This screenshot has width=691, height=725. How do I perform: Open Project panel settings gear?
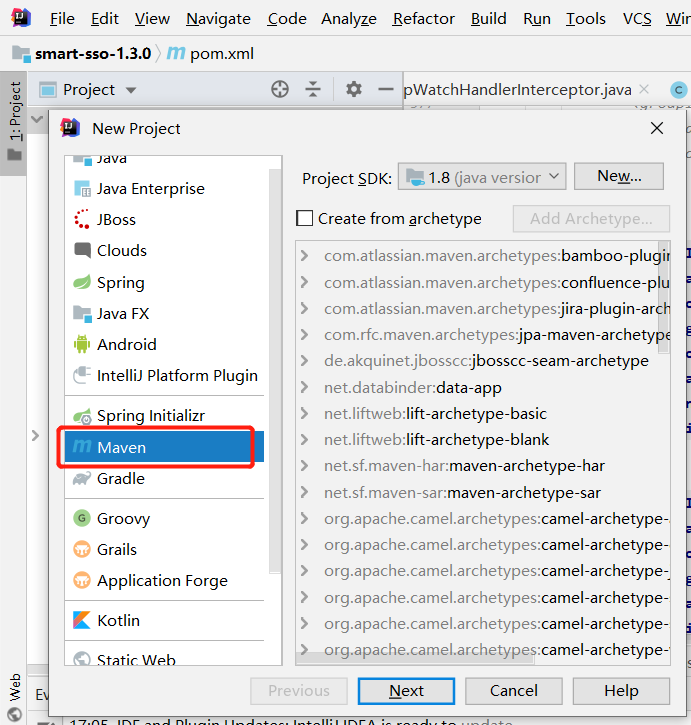(354, 89)
